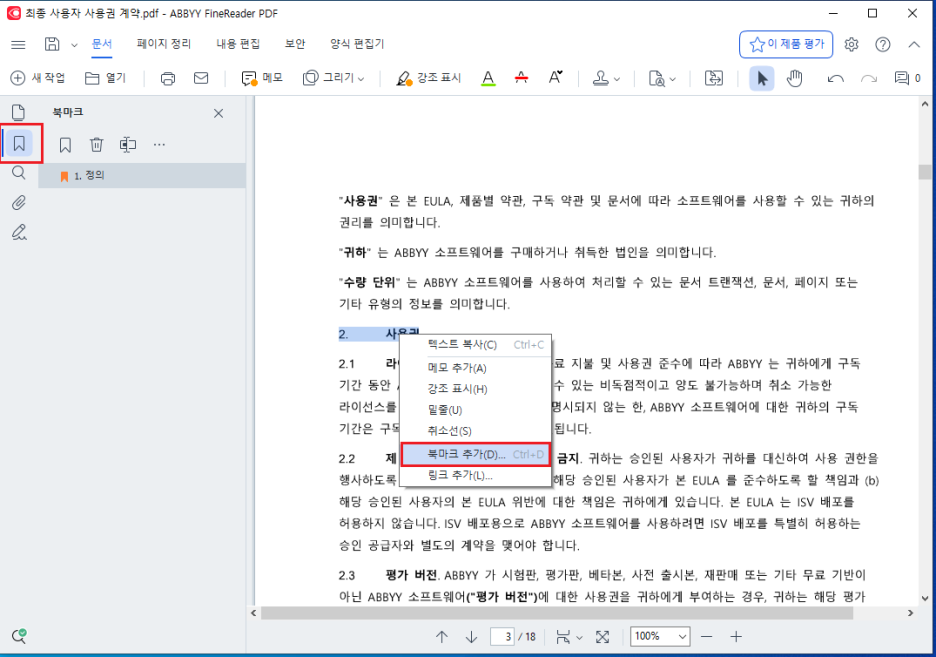Collapse the ribbon with the chevron
This screenshot has height=657, width=936.
click(914, 44)
